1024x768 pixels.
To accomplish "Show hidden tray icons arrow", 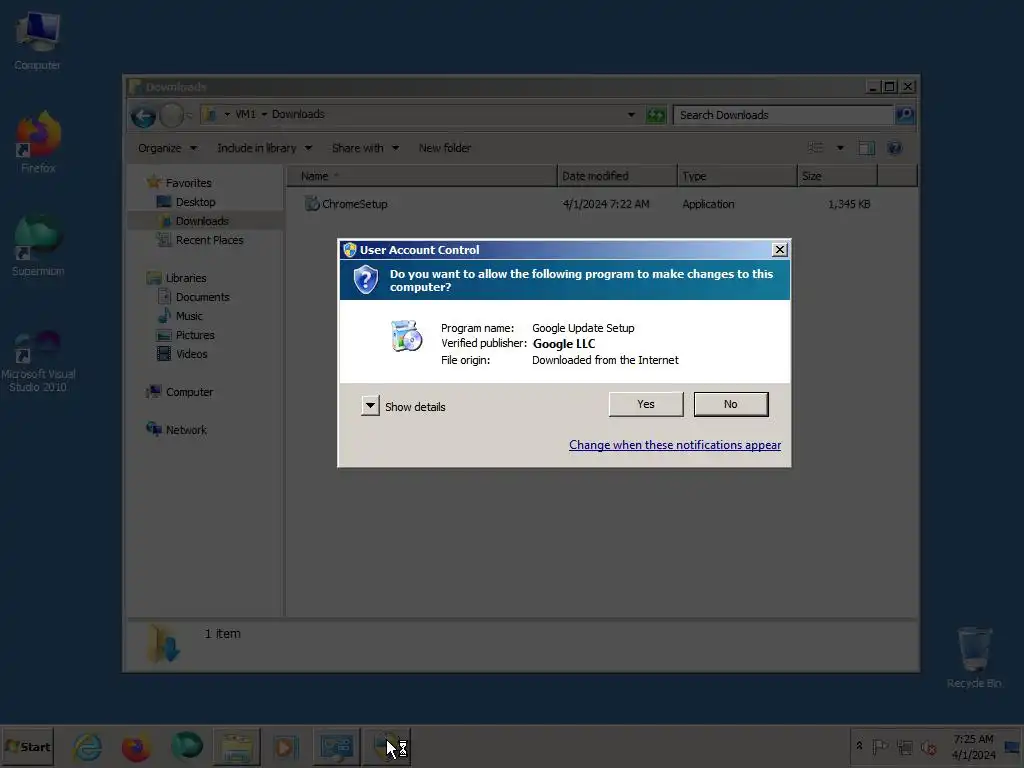I will point(859,746).
